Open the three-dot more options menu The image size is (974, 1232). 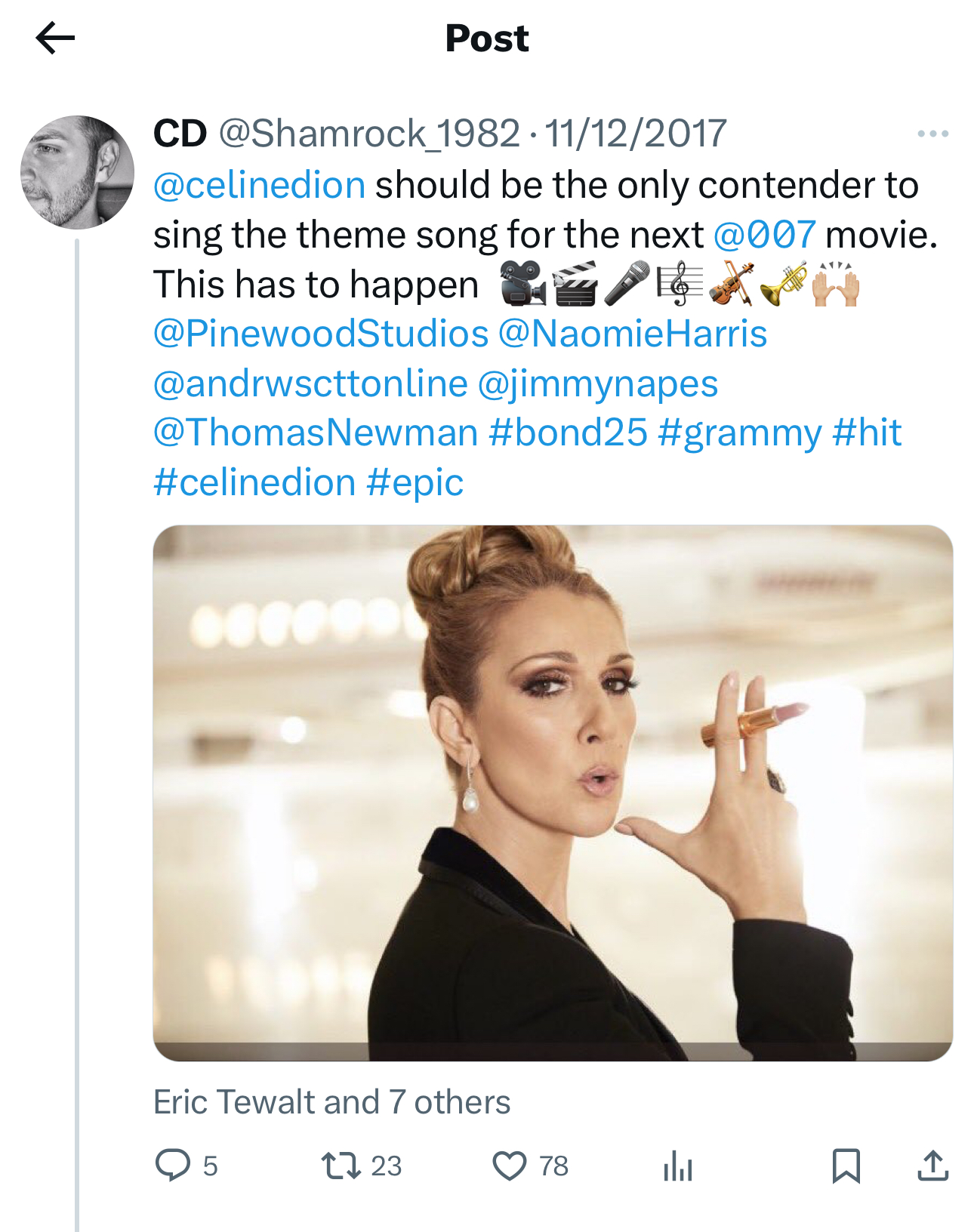932,134
